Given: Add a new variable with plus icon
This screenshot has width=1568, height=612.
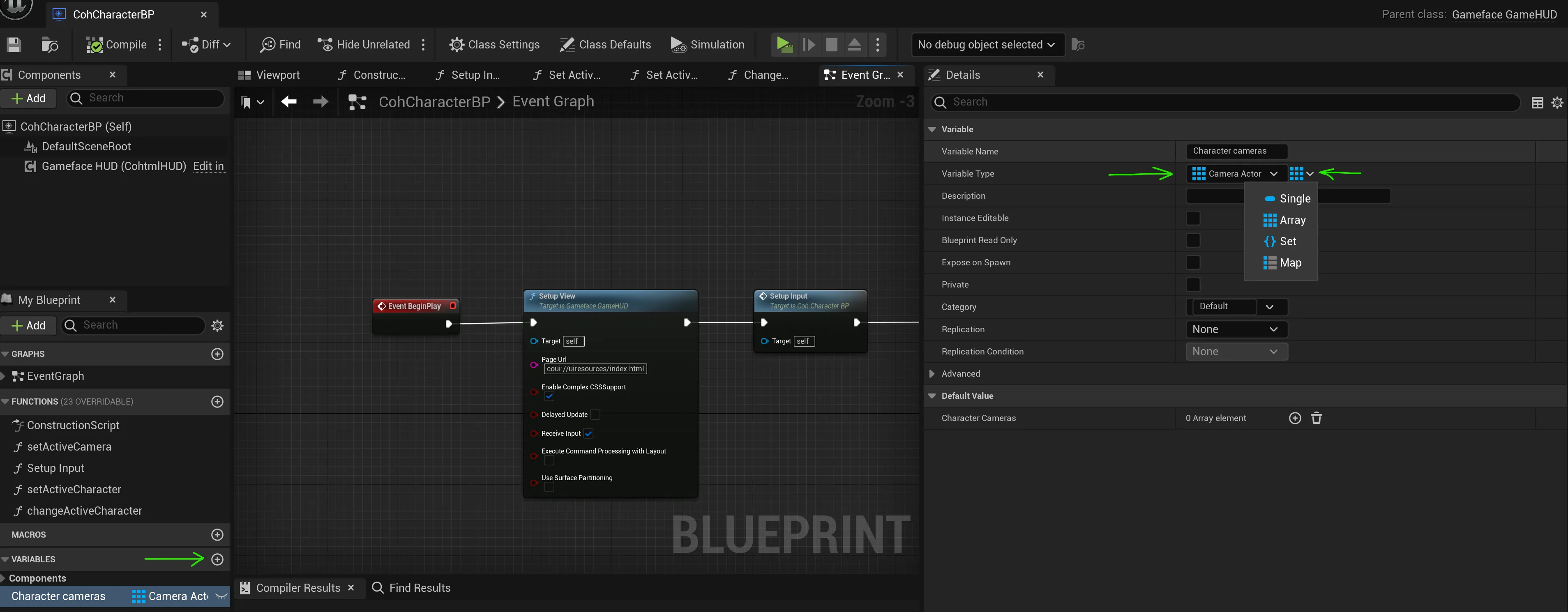Looking at the screenshot, I should coord(217,559).
